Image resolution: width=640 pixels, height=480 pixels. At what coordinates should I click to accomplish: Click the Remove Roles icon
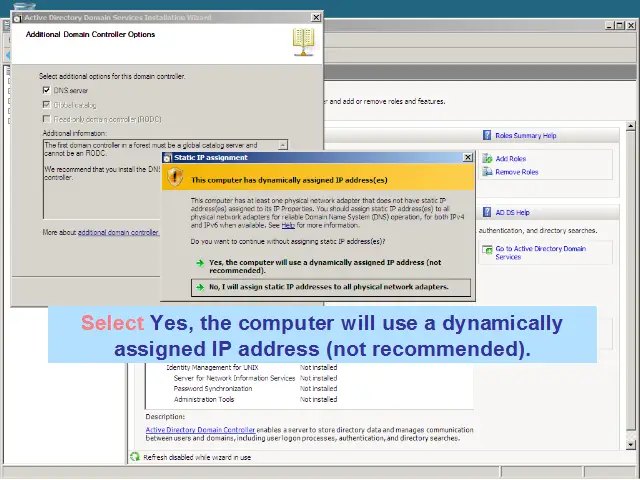[487, 172]
